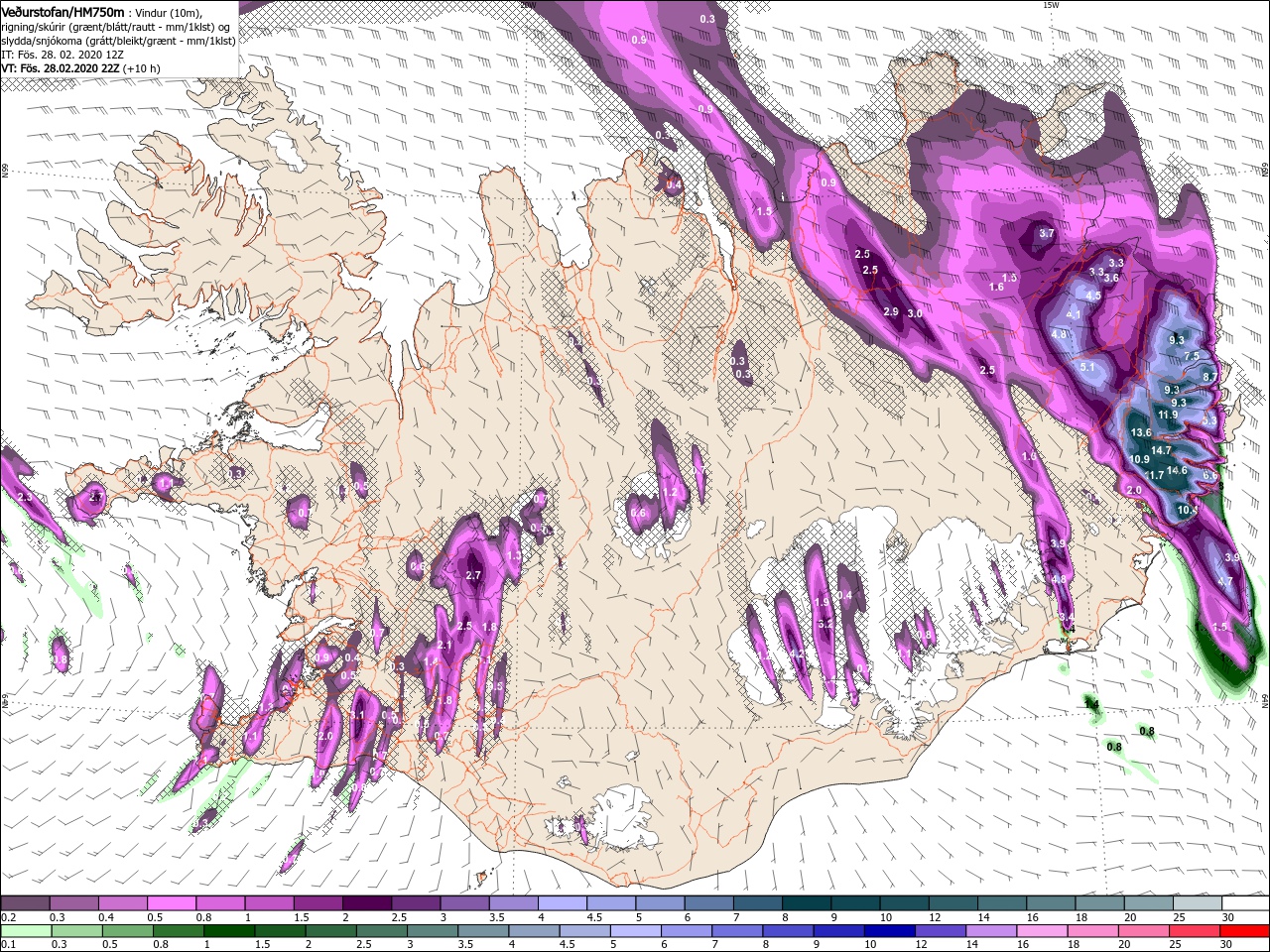Click the 7.5 value near east coast
This screenshot has height=952, width=1270.
click(x=1192, y=356)
